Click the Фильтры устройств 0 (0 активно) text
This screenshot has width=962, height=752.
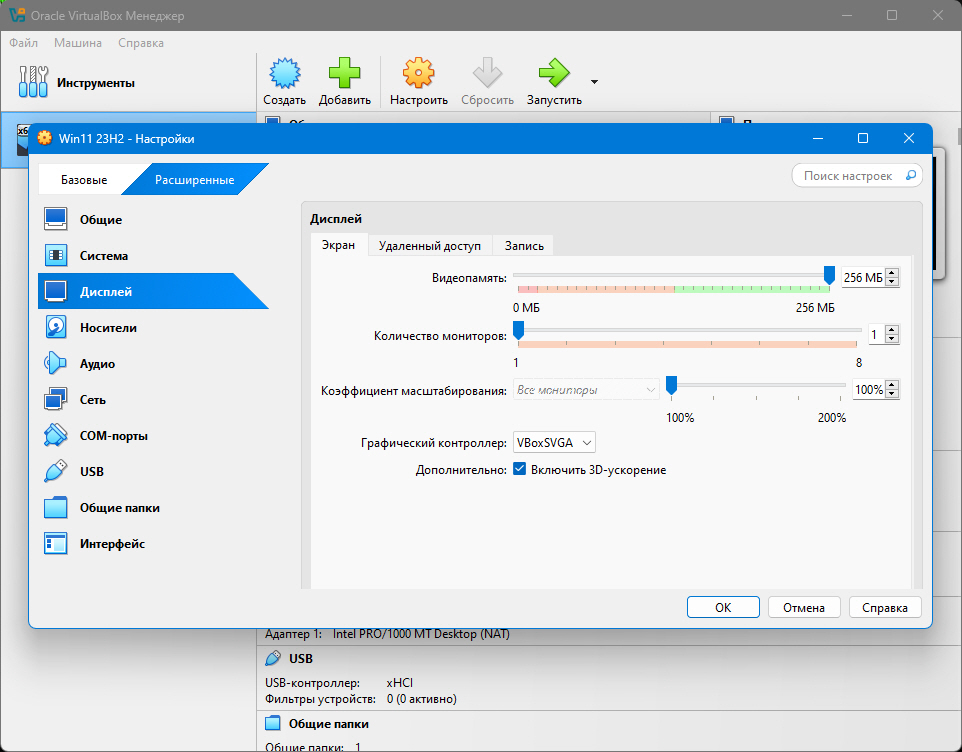click(361, 699)
